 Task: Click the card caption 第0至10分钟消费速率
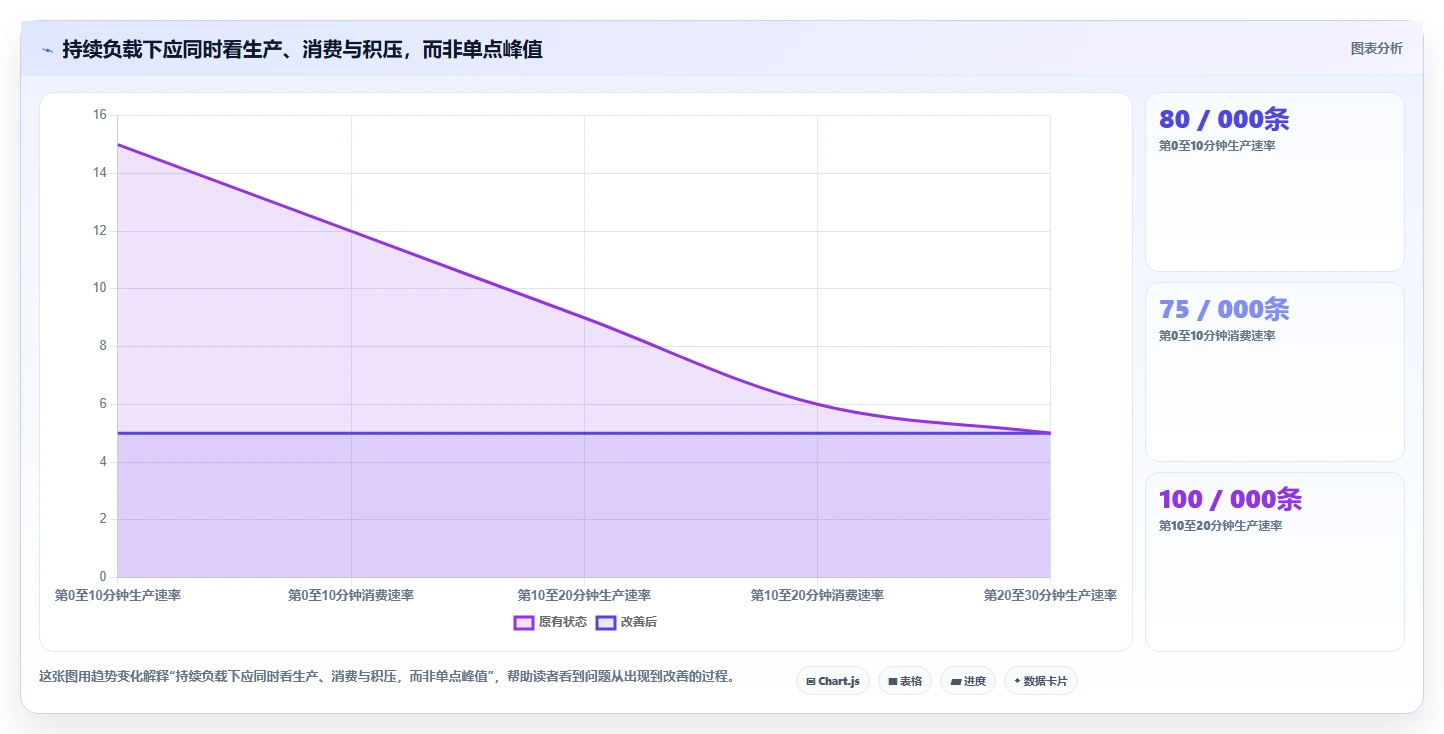coord(1217,336)
